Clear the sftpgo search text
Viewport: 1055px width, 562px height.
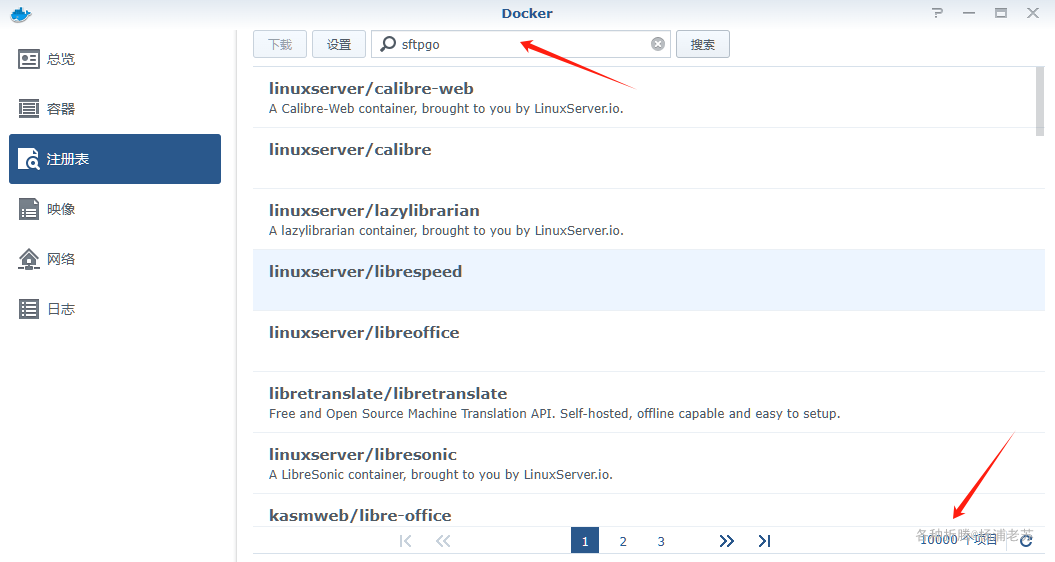point(658,44)
